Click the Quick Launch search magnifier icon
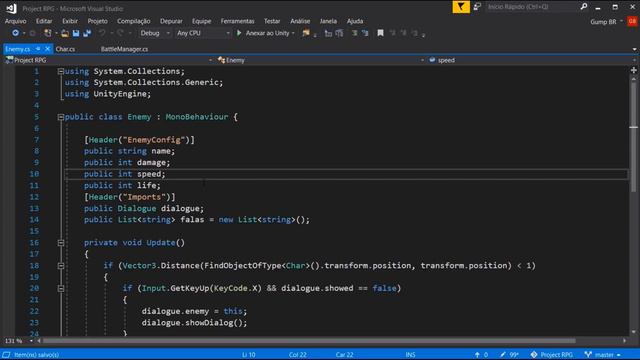The image size is (640, 360). point(584,7)
